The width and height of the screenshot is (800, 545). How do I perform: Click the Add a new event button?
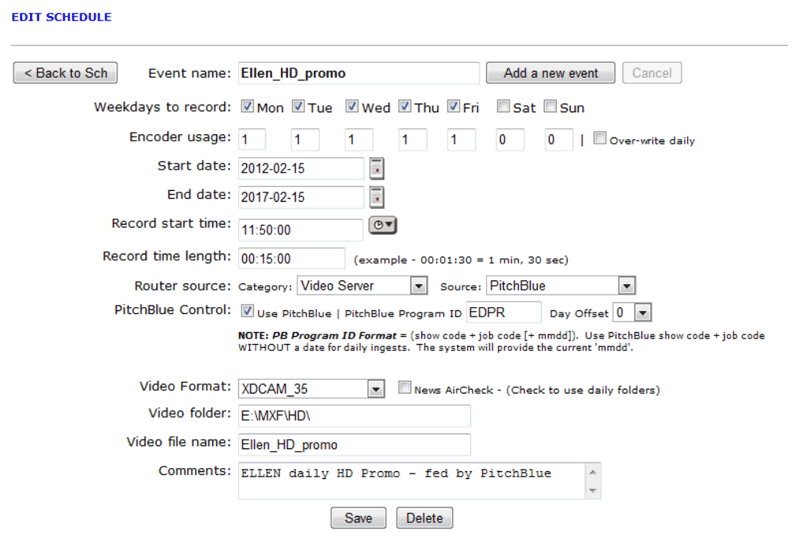tap(551, 73)
